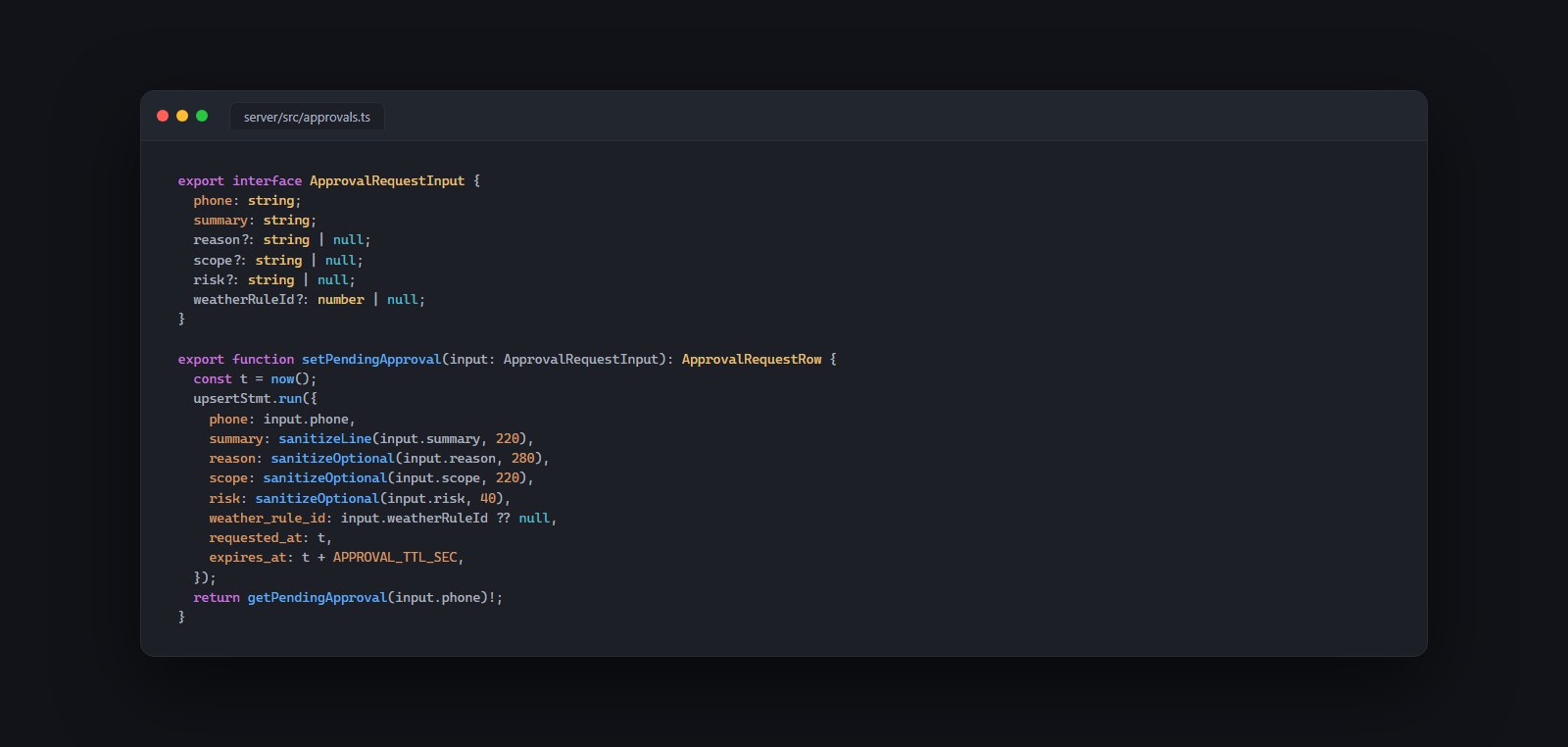The image size is (1568, 747).
Task: Click the red close dot
Action: coord(163,116)
